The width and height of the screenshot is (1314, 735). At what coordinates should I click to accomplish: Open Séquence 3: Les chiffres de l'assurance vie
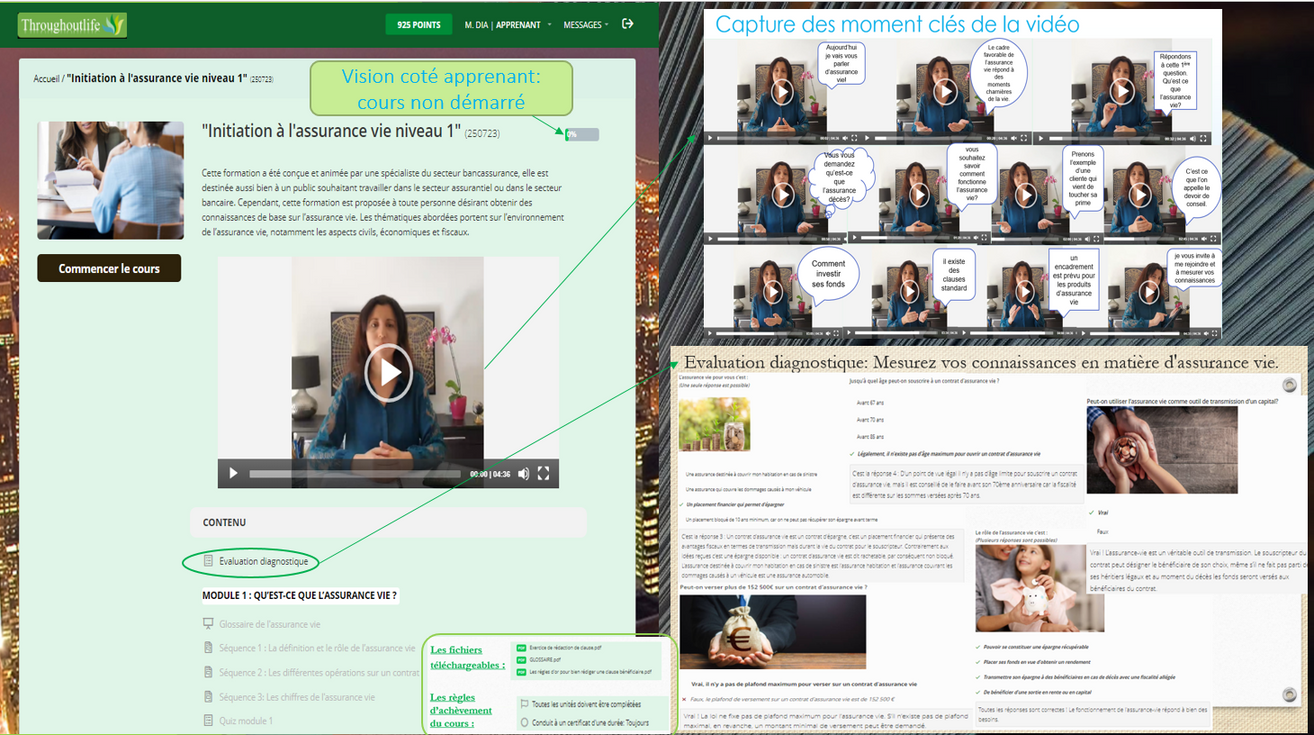(x=297, y=697)
